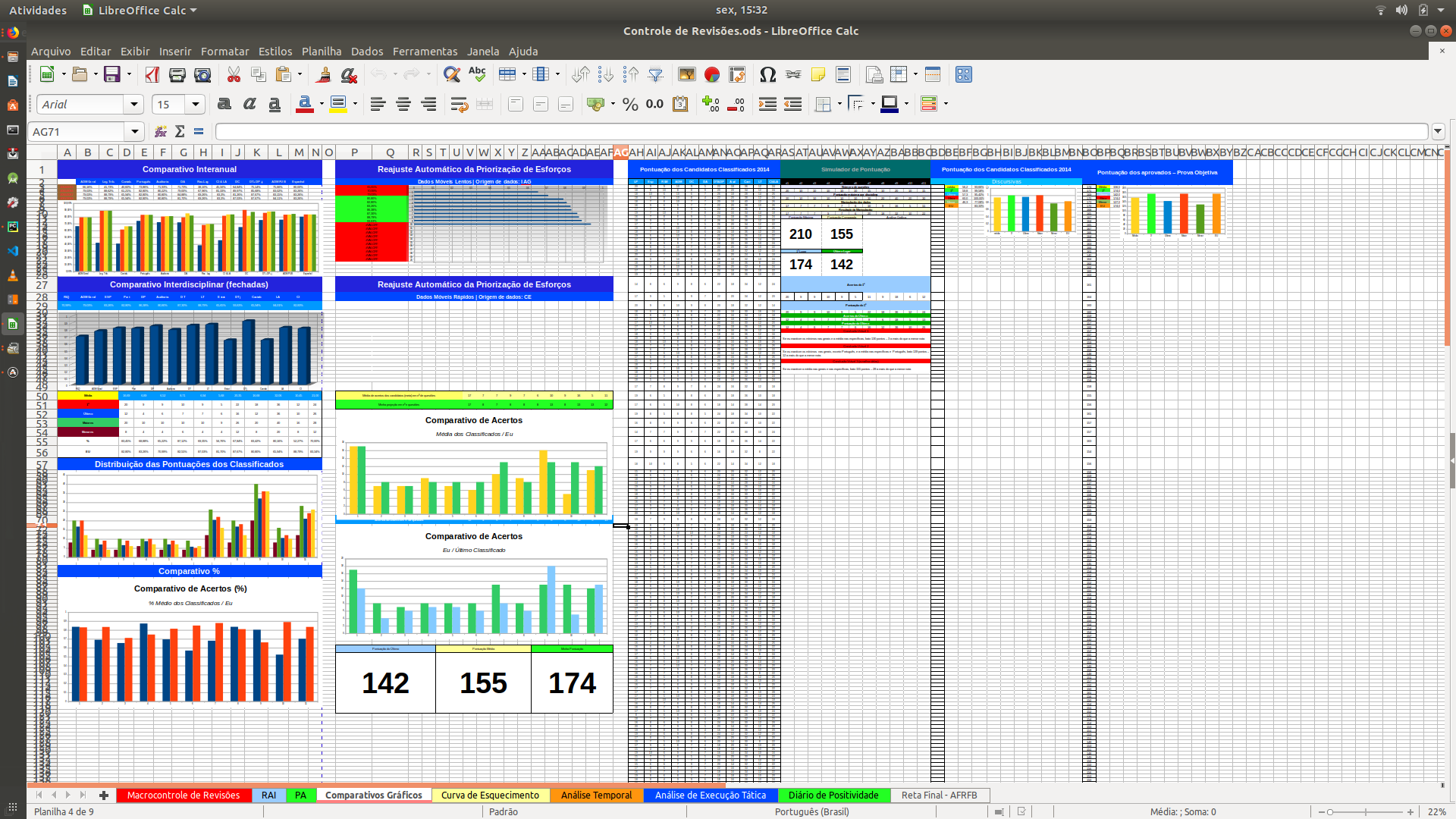Switch to Macrocontrole de Revisões sheet
The width and height of the screenshot is (1456, 819).
tap(184, 795)
